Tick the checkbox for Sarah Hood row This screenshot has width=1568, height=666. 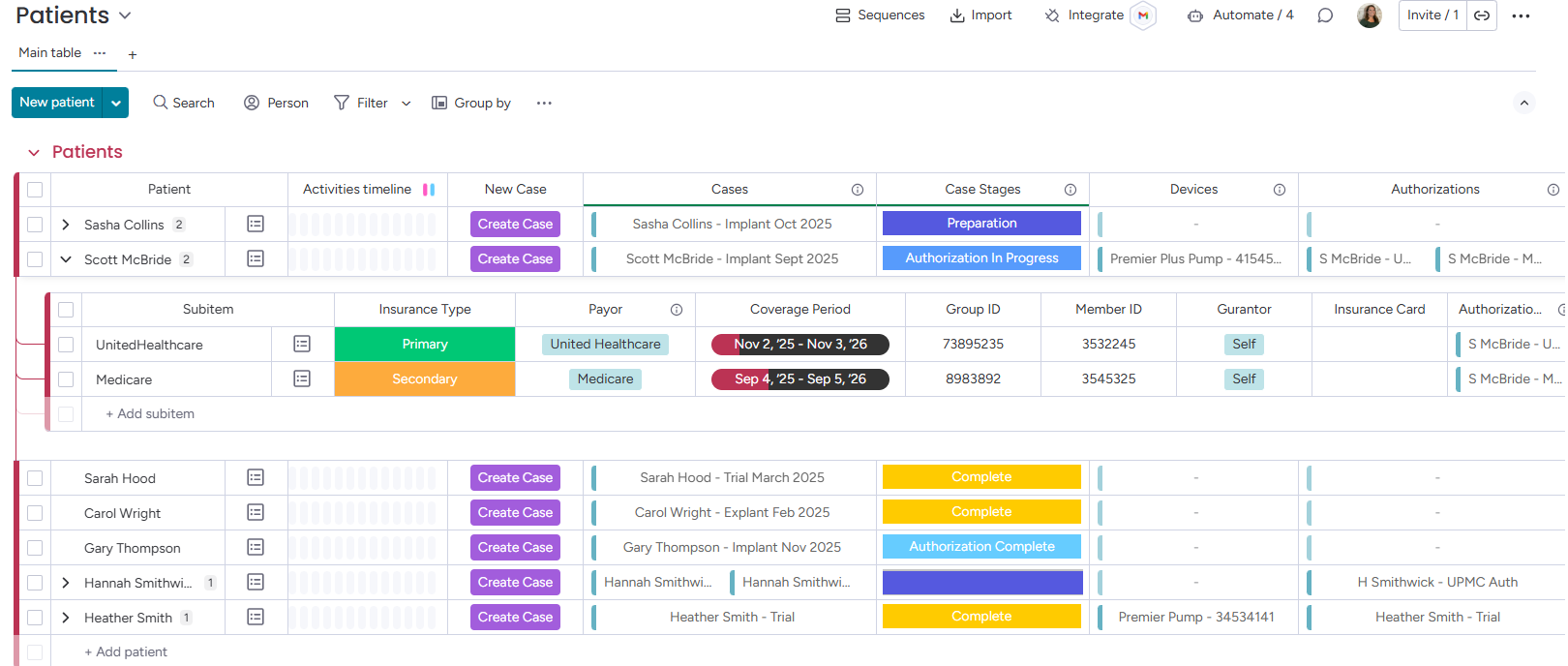pos(35,478)
